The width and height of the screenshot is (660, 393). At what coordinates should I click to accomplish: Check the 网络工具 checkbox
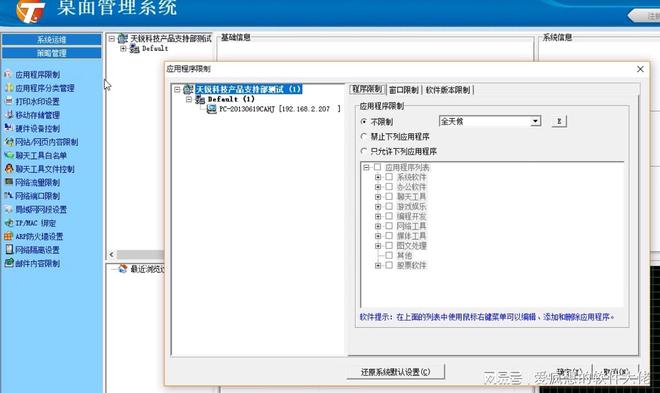point(389,226)
